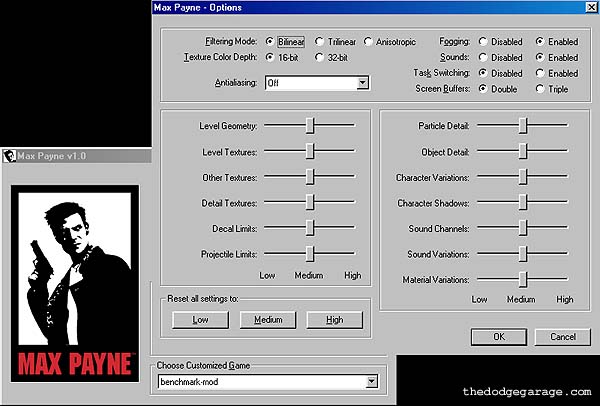Click the Filtering Mode label

pyautogui.click(x=231, y=41)
